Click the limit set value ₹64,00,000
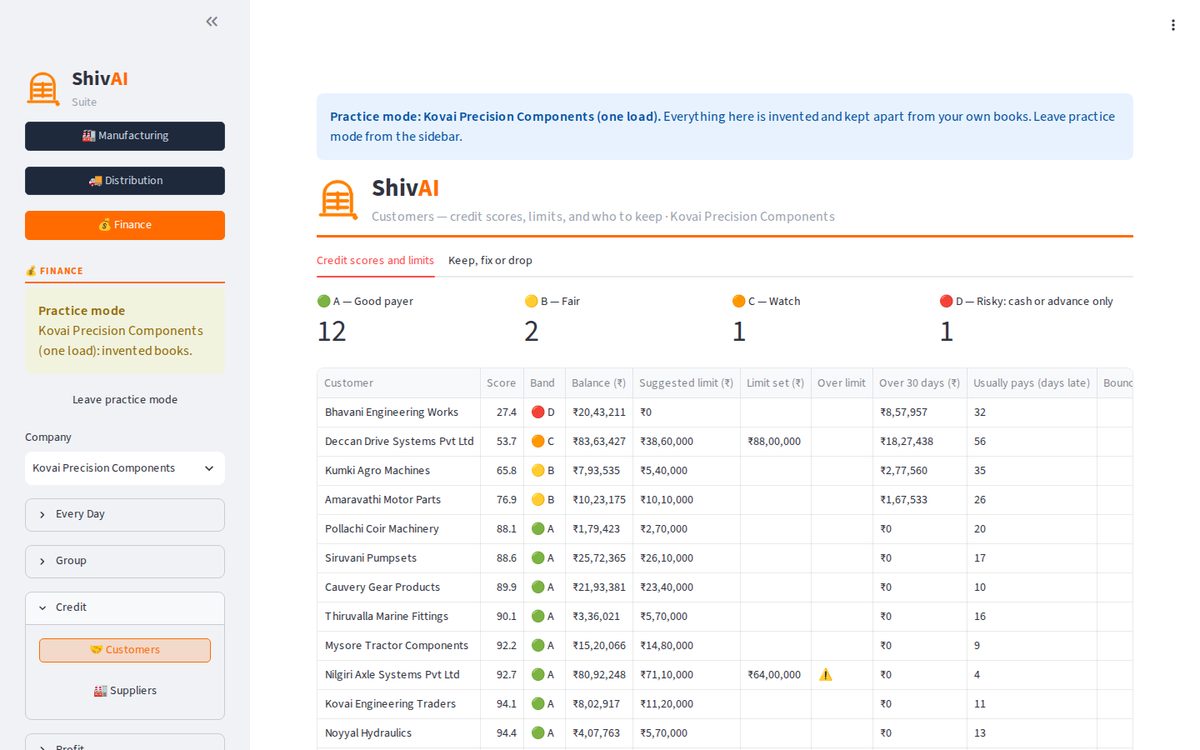The image size is (1200, 750). (x=774, y=675)
